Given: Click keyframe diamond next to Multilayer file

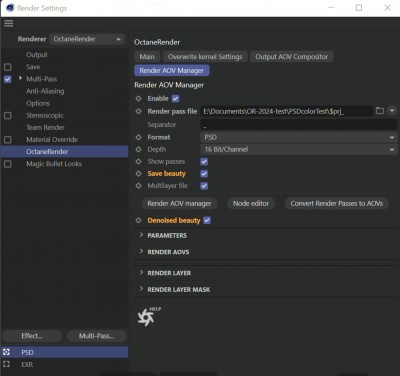Looking at the screenshot, I should click(x=139, y=186).
